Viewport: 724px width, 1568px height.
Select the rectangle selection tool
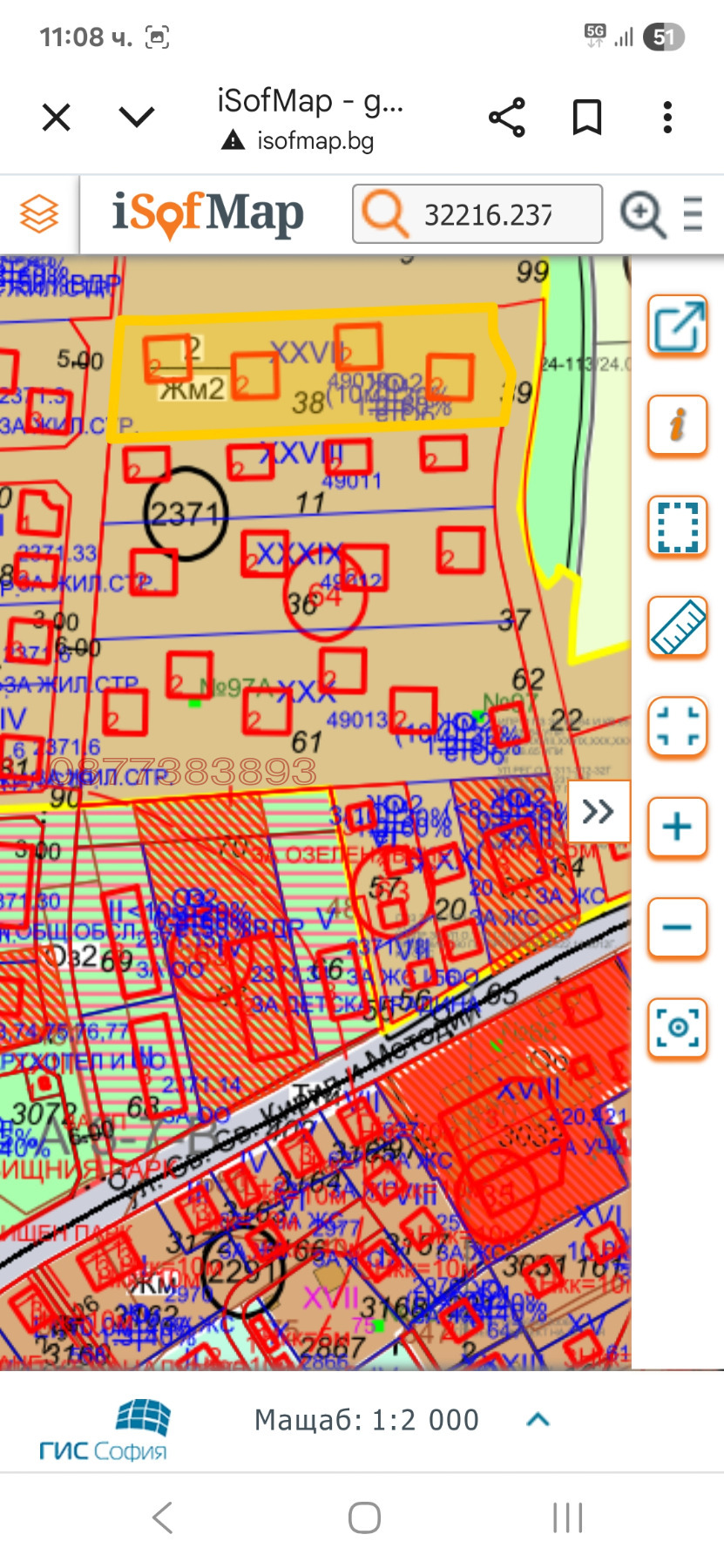click(677, 526)
